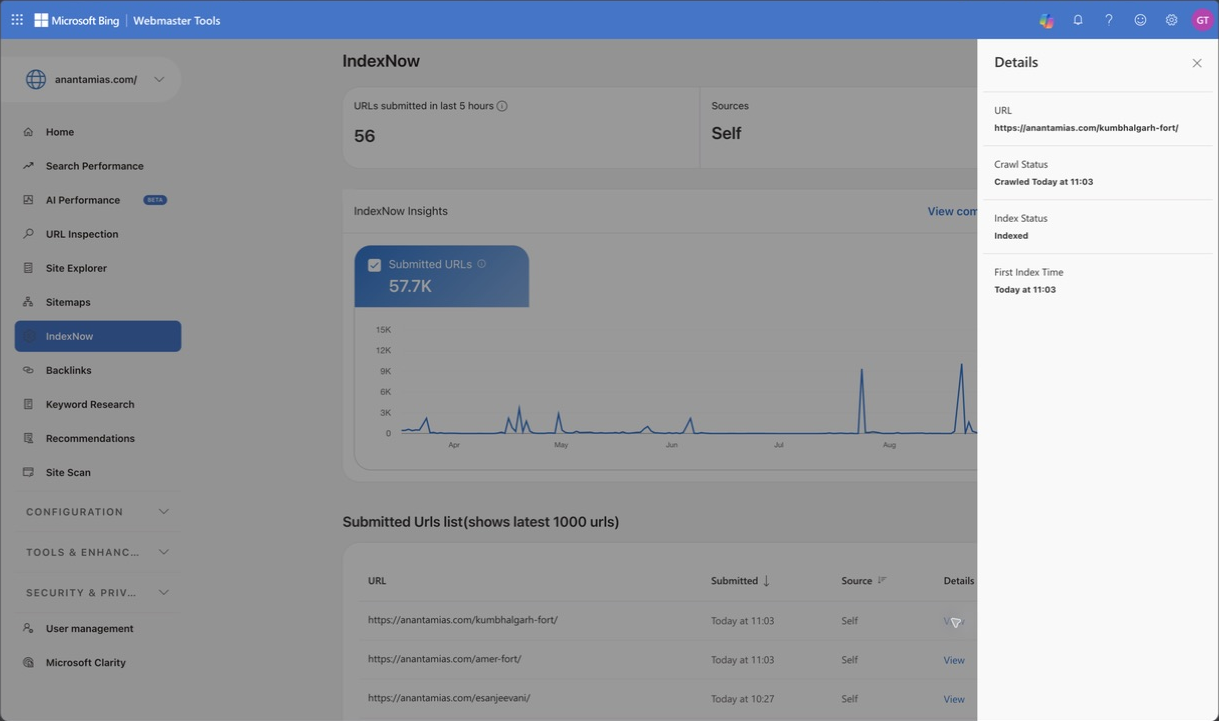Select IndexNow in sidebar
1219x721 pixels.
[x=98, y=336]
